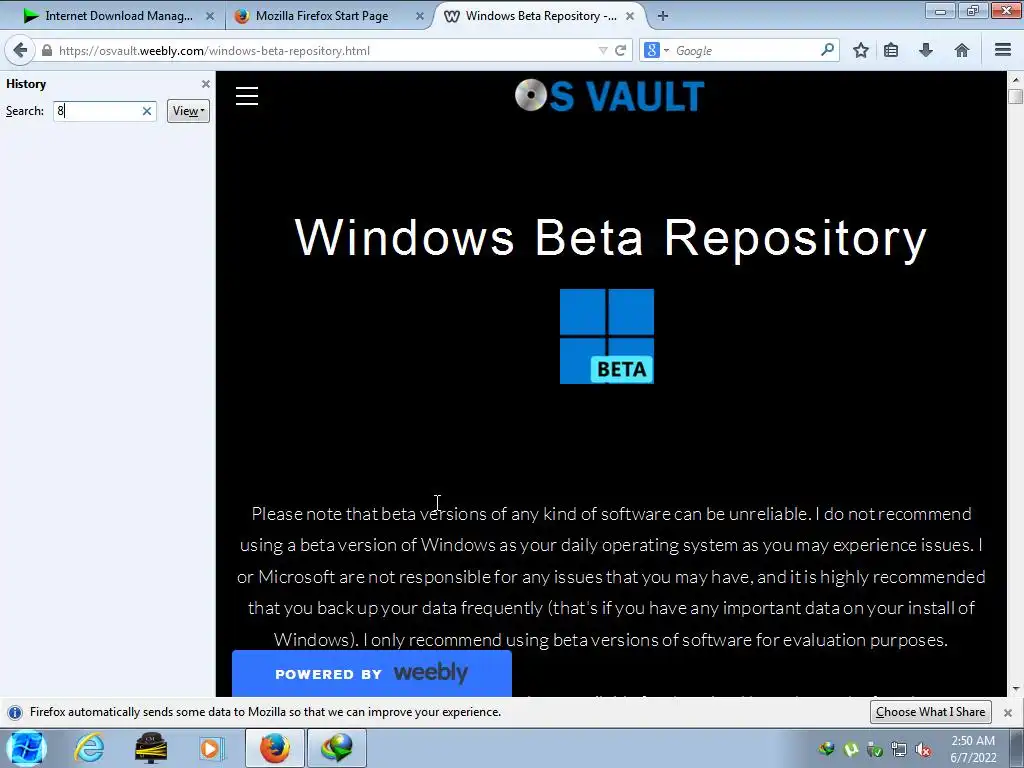Click the Windows Beta Repository heading
Screen dimensions: 1024x768
611,238
